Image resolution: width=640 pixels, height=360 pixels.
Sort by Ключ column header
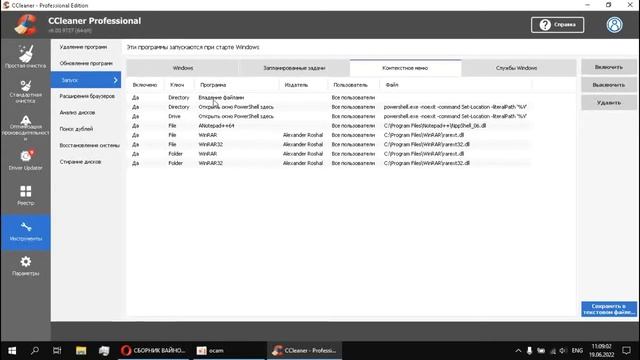(177, 85)
